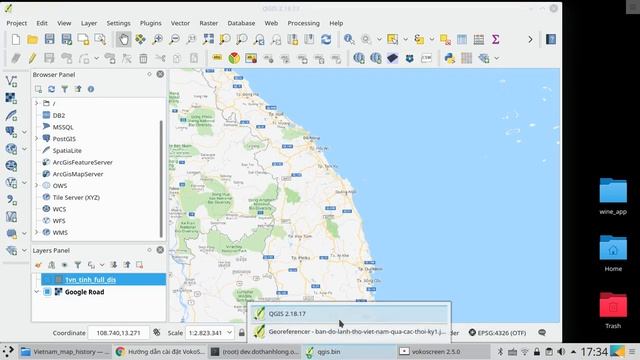This screenshot has width=640, height=360.
Task: Open the Layer menu
Action: [89, 23]
